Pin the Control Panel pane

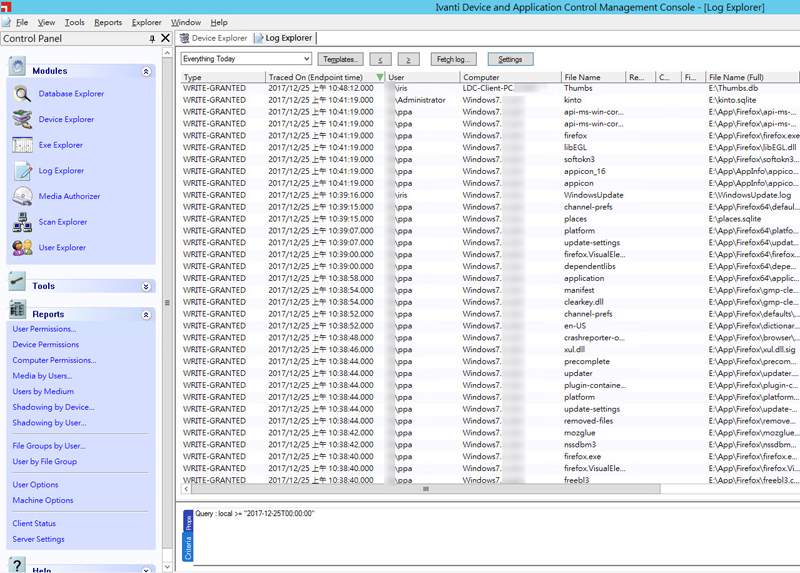tap(152, 39)
